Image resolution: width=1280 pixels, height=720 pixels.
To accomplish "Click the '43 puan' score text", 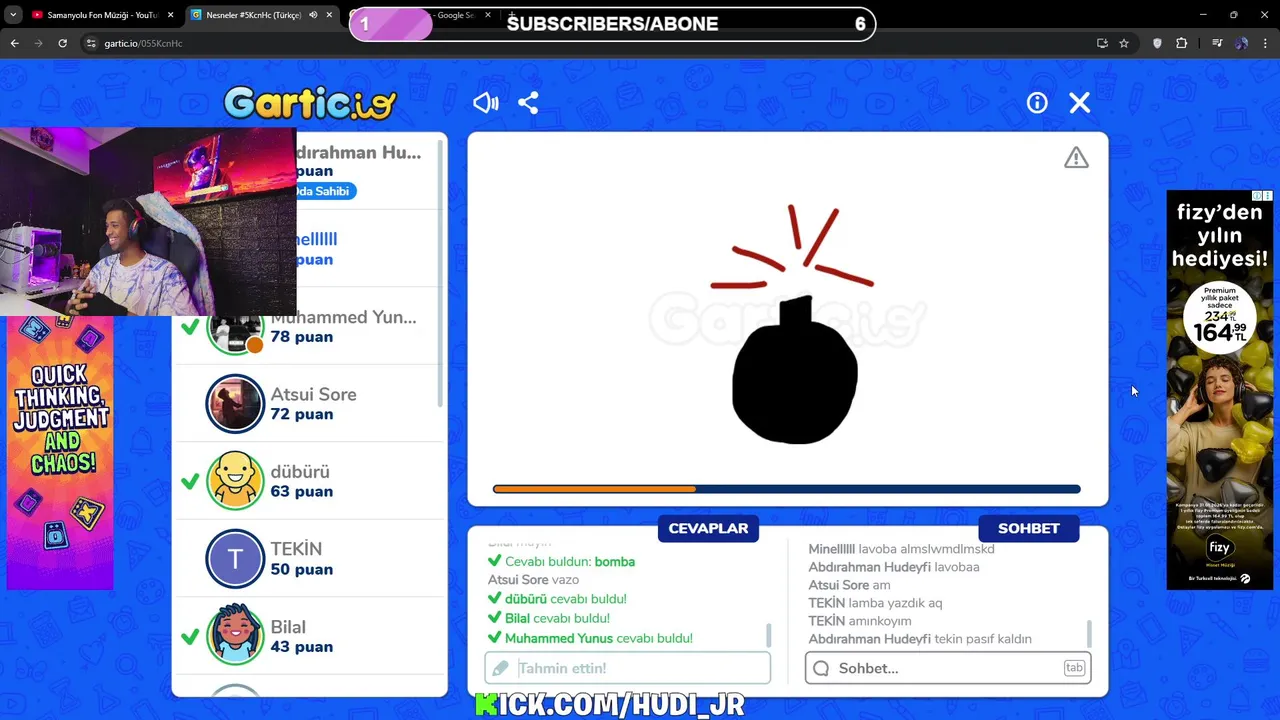I will (x=301, y=646).
